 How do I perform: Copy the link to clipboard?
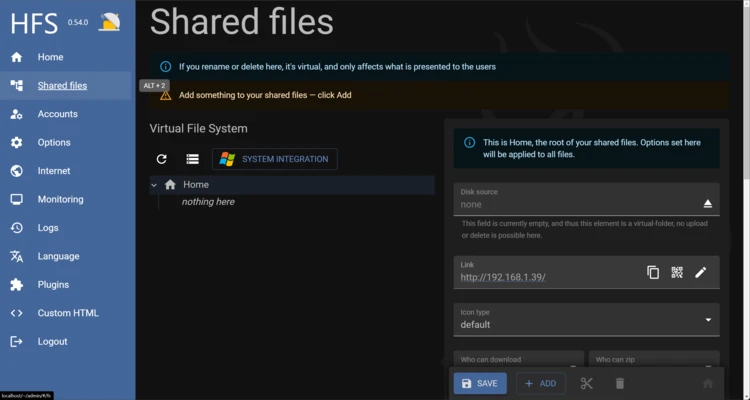653,272
